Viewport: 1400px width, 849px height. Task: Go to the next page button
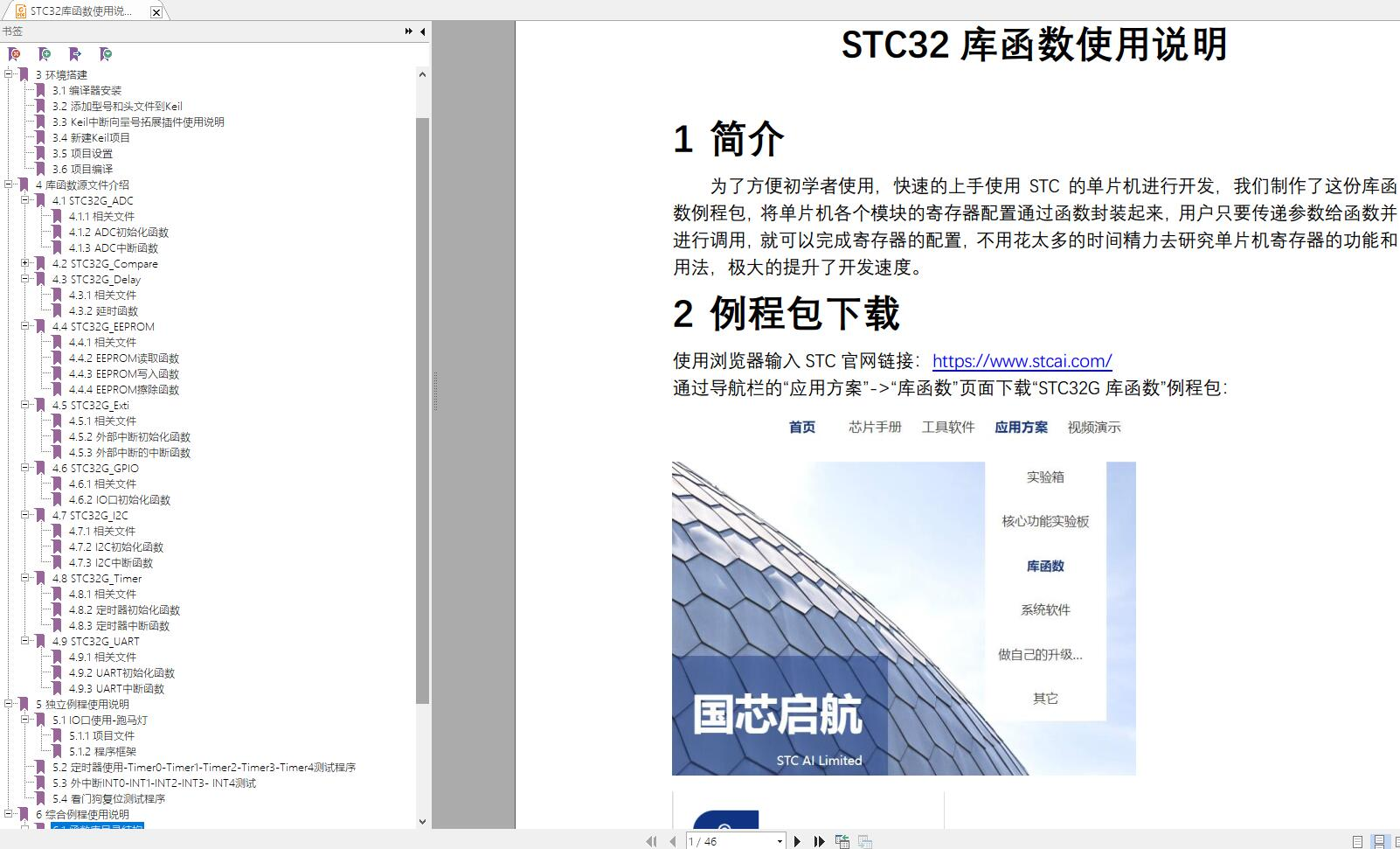coord(797,841)
